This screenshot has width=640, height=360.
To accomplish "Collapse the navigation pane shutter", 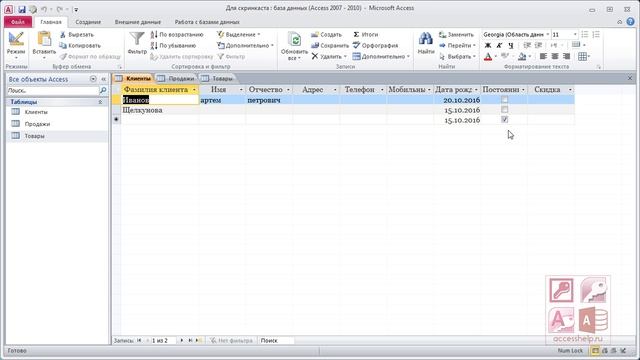I will (104, 79).
